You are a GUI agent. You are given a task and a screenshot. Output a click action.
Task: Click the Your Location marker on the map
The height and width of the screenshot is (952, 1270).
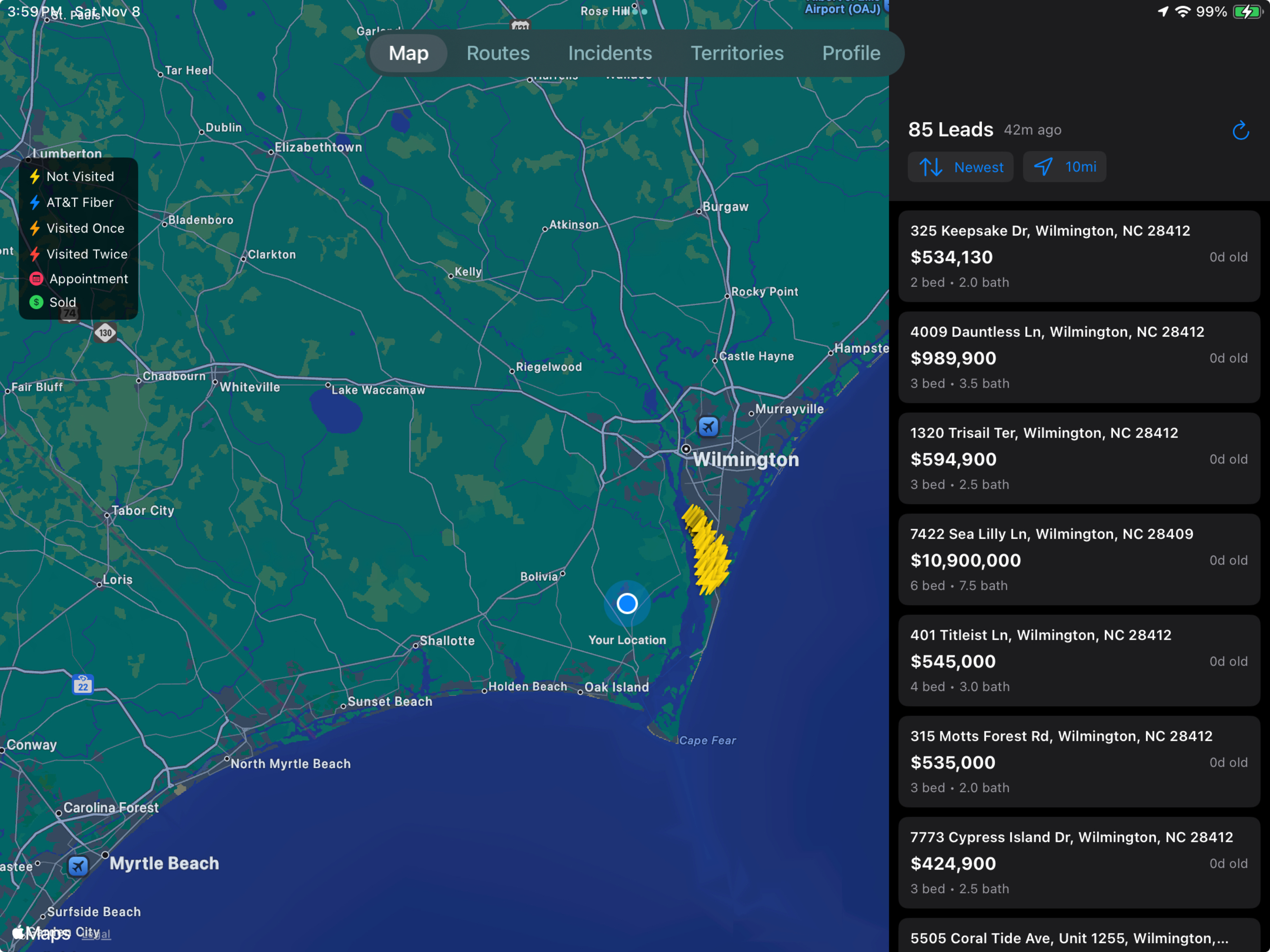point(627,603)
